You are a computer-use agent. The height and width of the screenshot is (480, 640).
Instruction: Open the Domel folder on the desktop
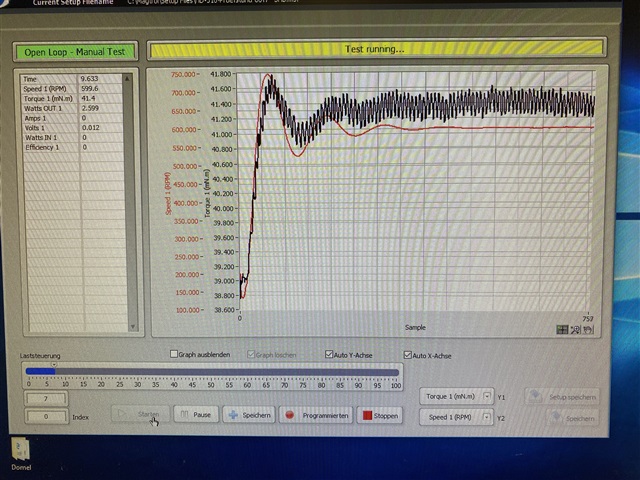click(x=20, y=453)
